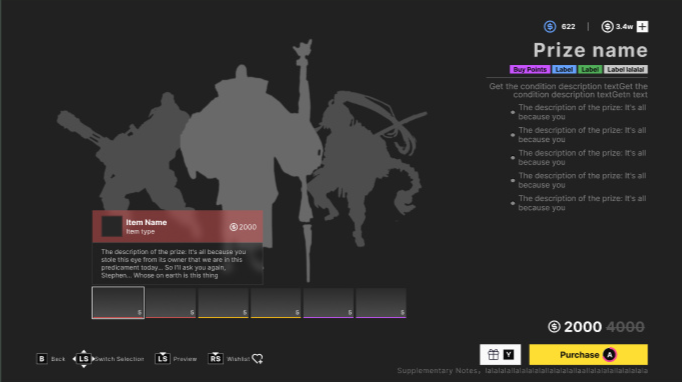Screen dimensions: 682x382
Task: Select the highlighted first item thumbnail
Action: point(118,303)
